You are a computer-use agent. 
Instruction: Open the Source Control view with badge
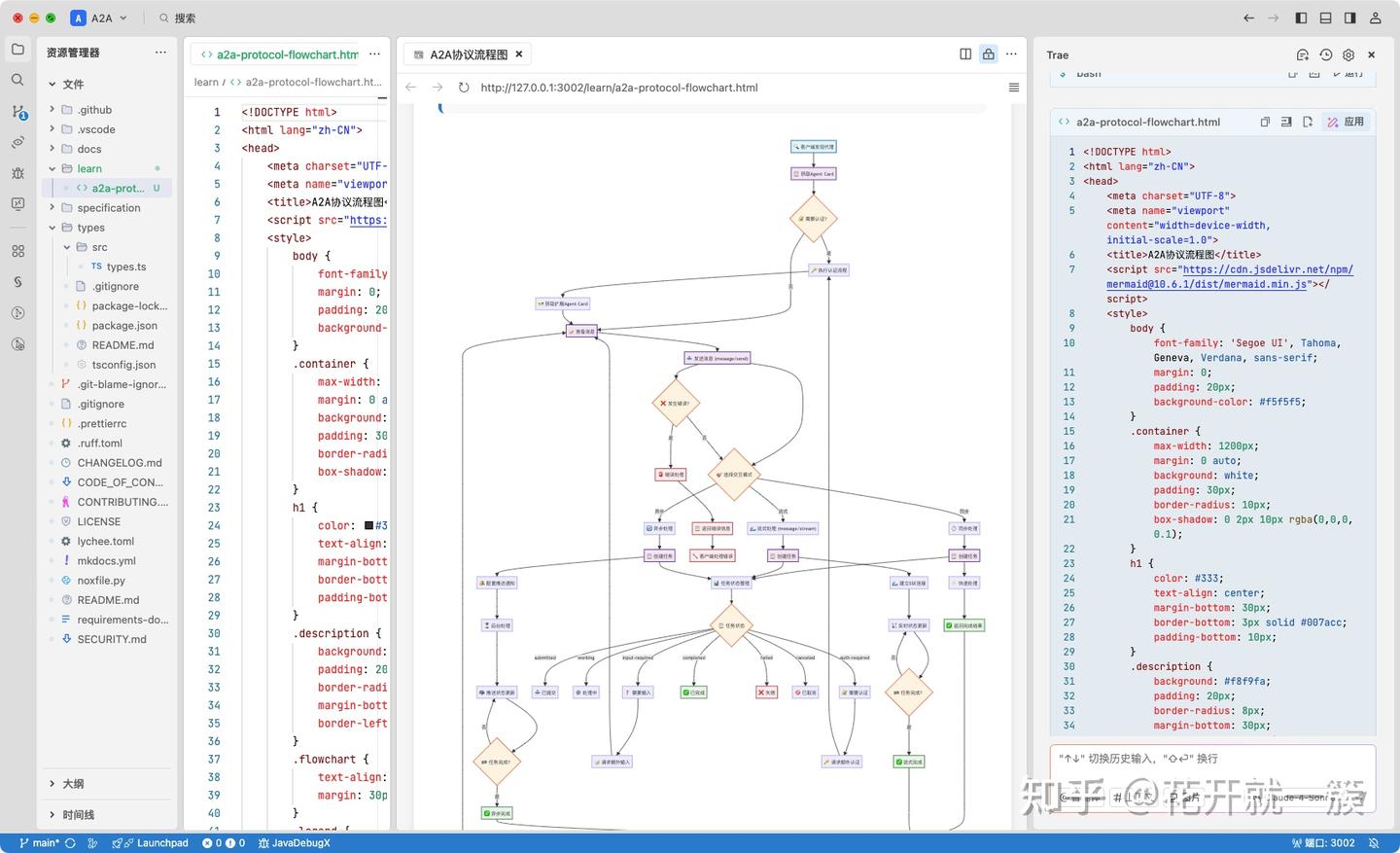click(17, 112)
